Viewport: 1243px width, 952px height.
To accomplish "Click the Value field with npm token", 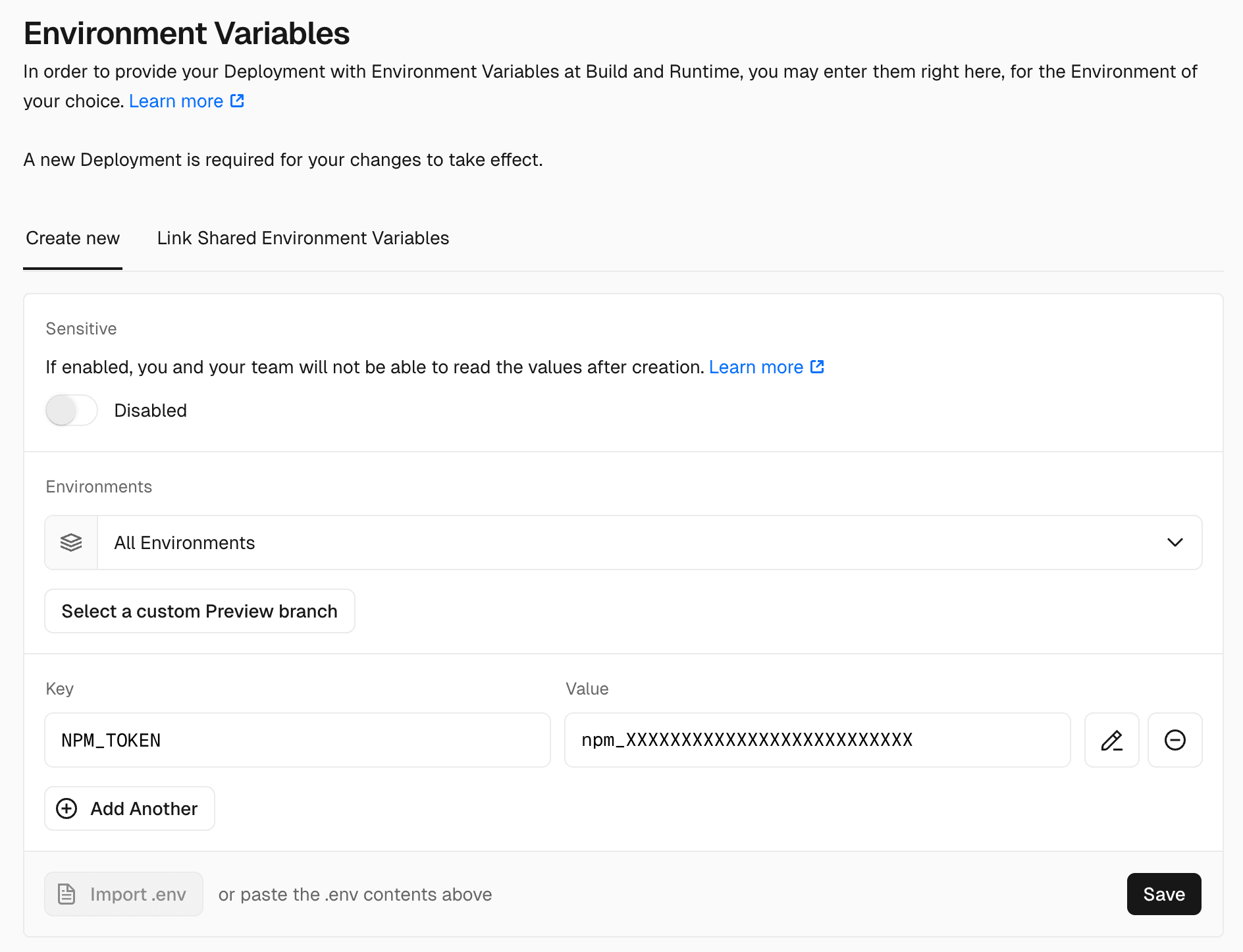I will click(817, 740).
